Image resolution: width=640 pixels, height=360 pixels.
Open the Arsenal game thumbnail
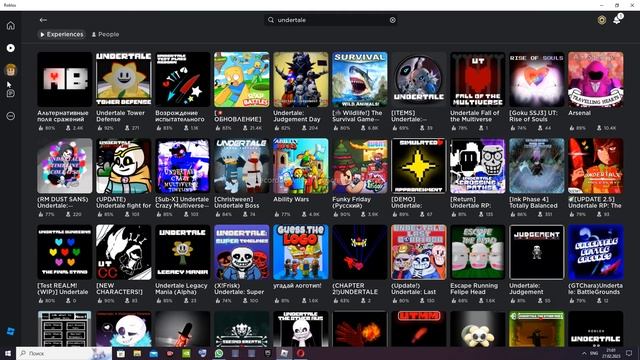[x=596, y=79]
